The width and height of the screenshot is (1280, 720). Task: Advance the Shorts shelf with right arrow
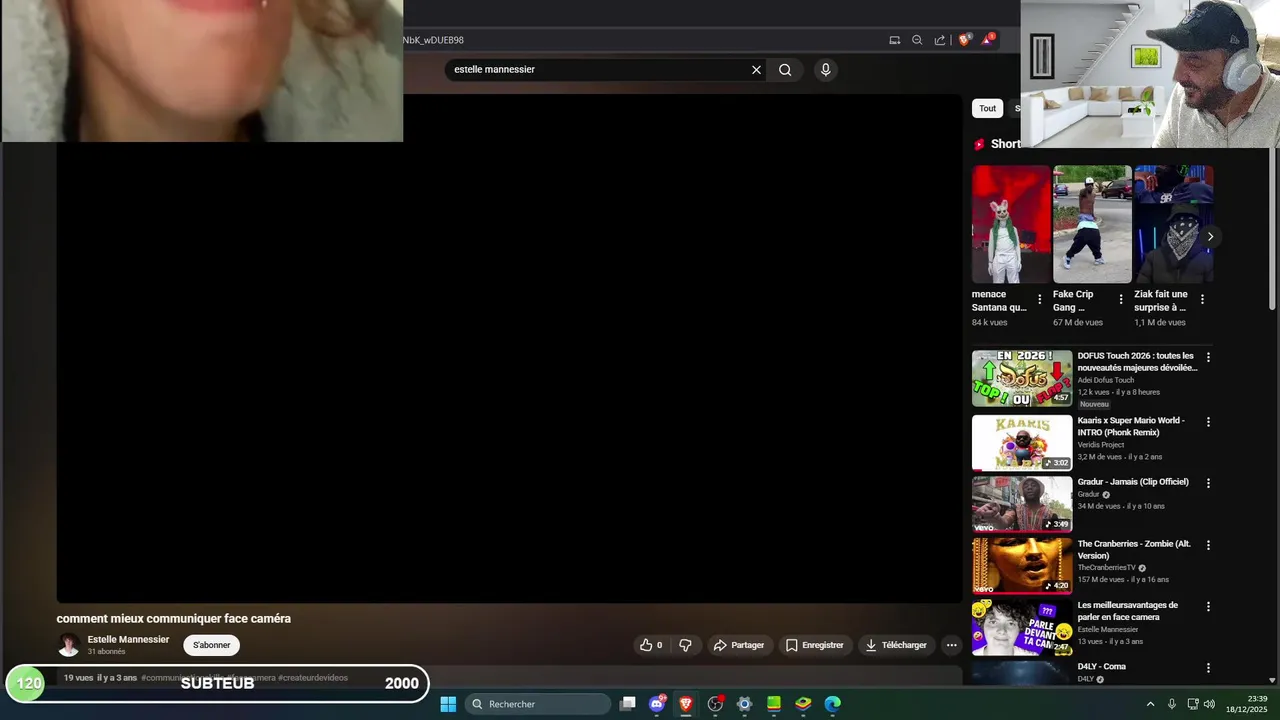click(1210, 237)
